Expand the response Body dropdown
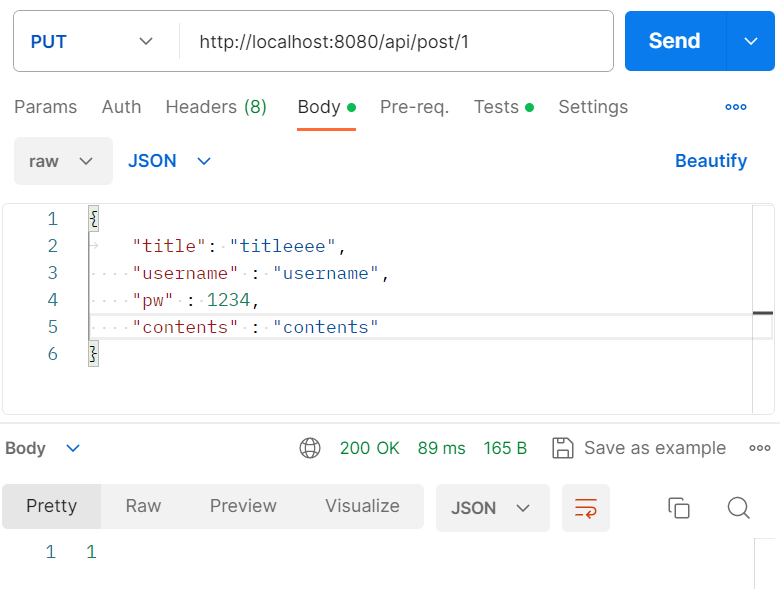 [x=43, y=448]
